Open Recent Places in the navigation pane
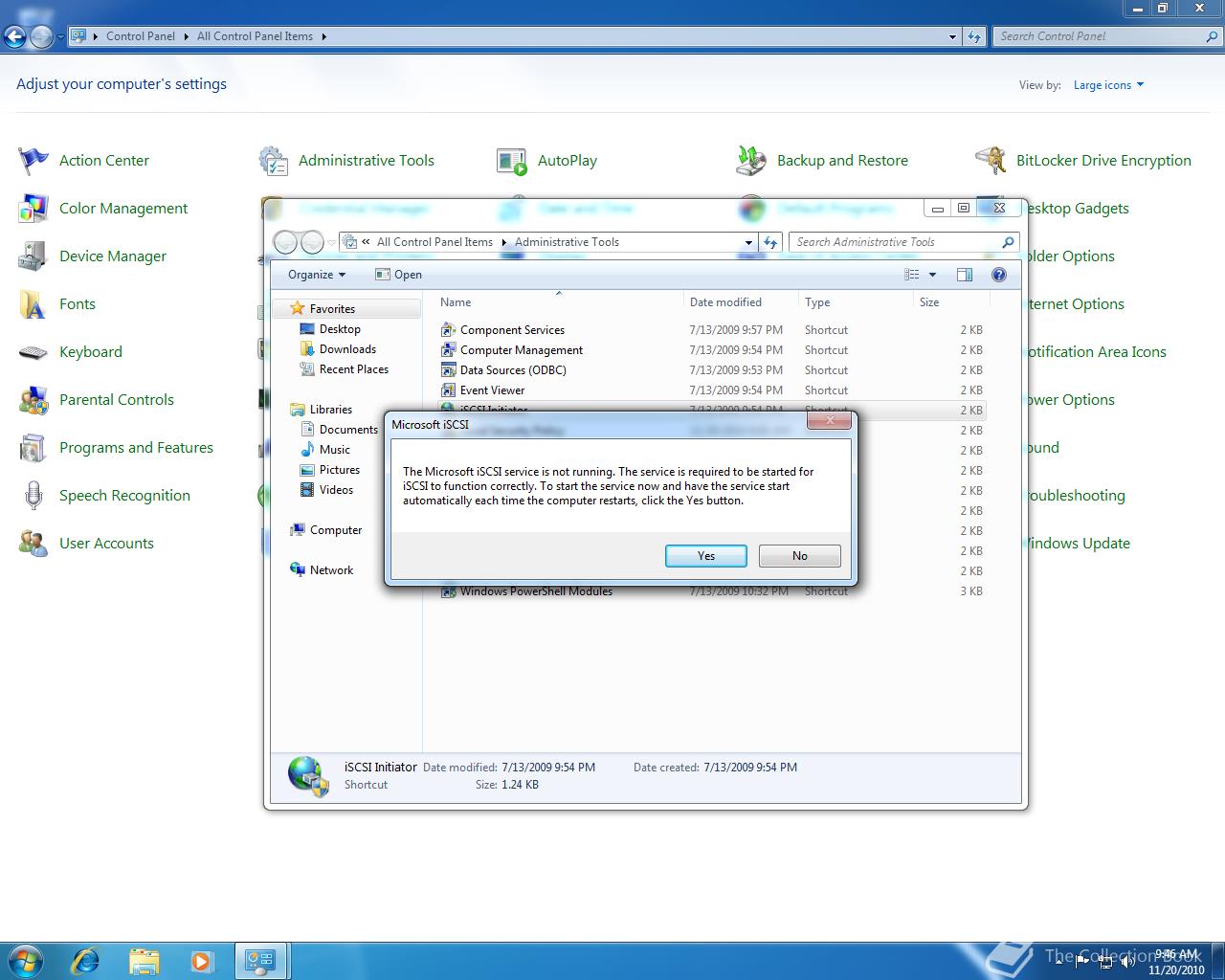The image size is (1225, 980). pos(353,369)
